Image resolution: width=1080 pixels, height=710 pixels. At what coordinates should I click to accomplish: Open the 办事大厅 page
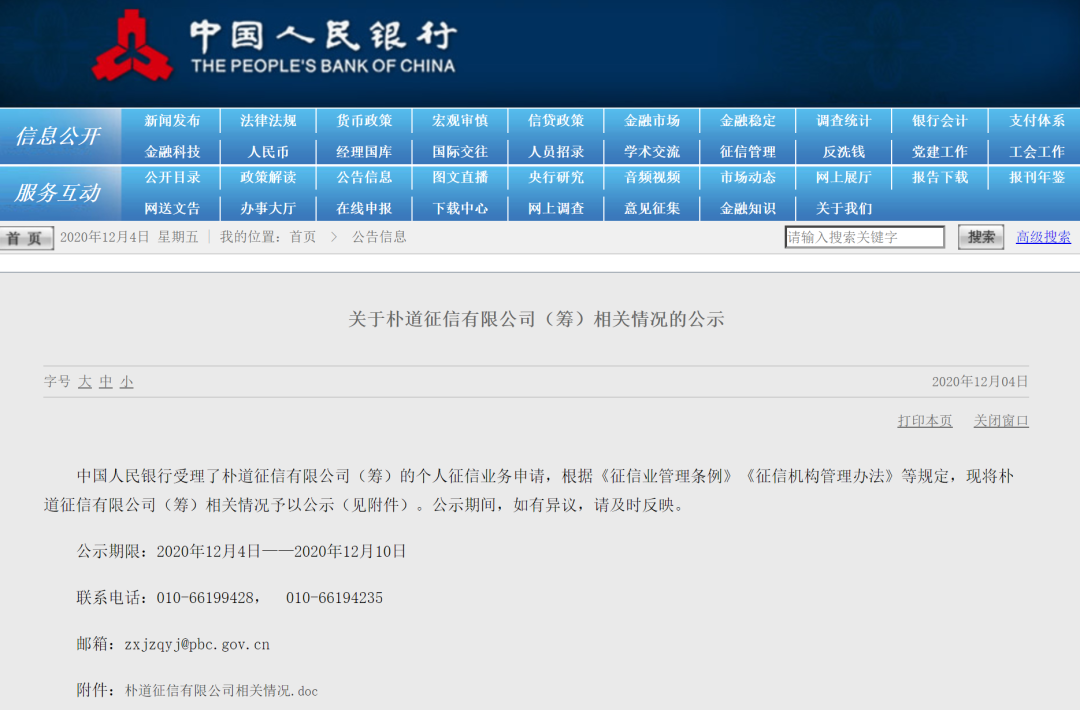click(269, 208)
